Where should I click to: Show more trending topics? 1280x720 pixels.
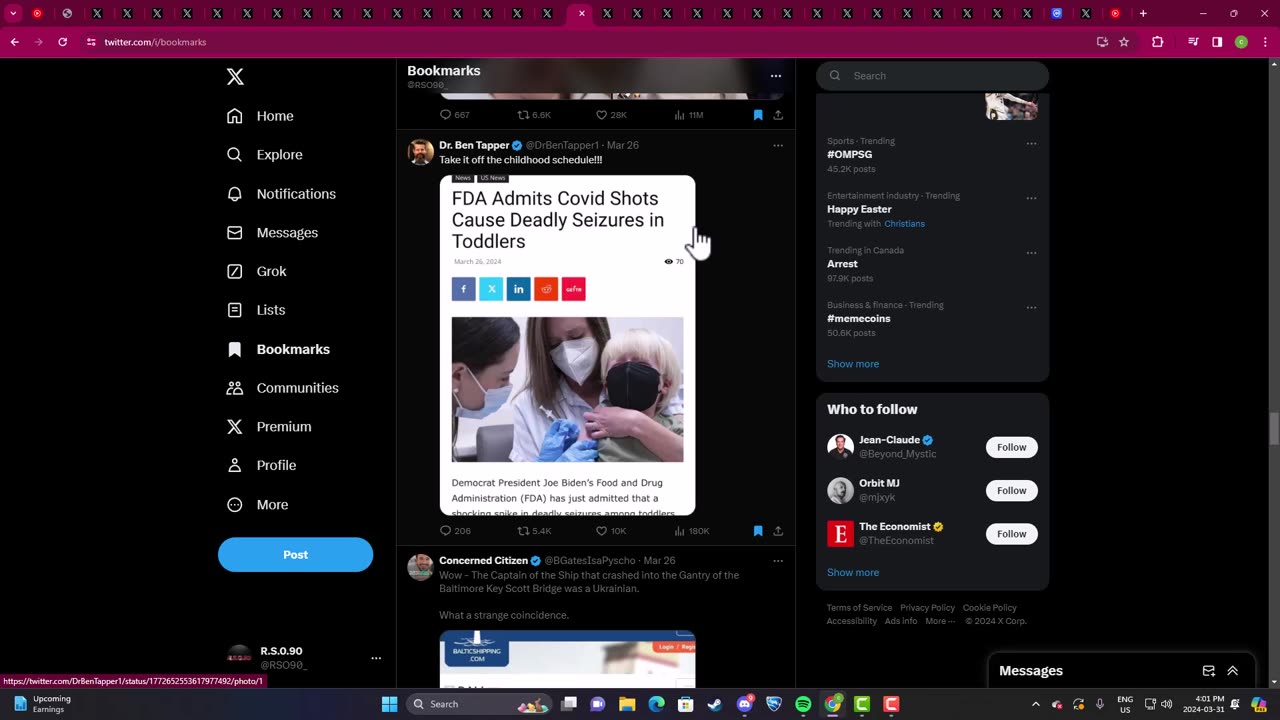click(x=853, y=364)
